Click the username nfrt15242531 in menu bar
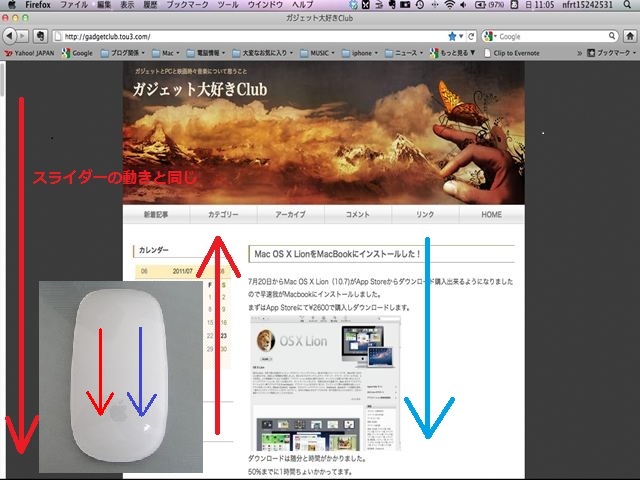The width and height of the screenshot is (640, 480). click(x=587, y=5)
